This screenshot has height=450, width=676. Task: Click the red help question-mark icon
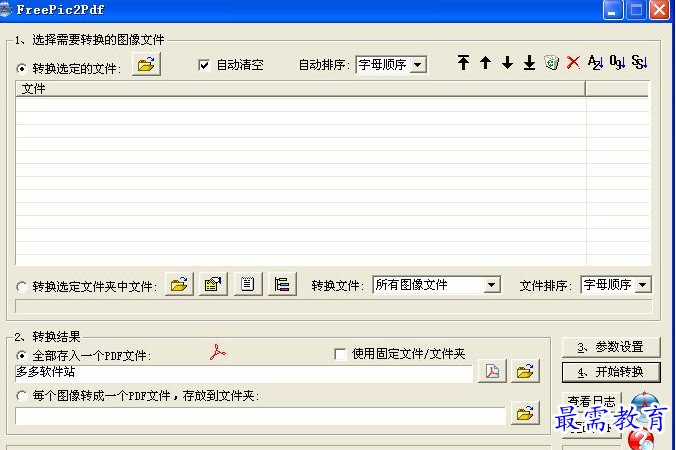641,440
